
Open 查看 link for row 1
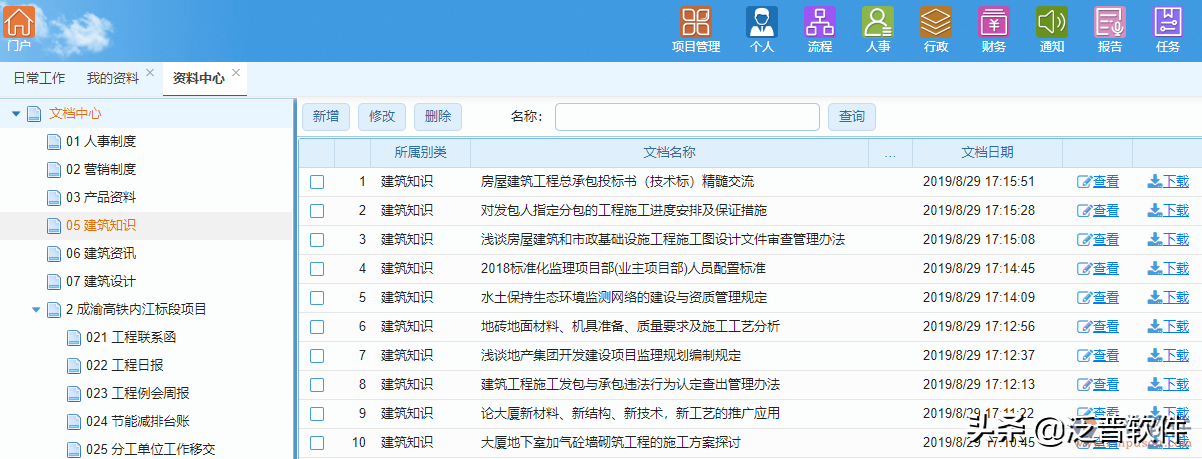[1098, 182]
